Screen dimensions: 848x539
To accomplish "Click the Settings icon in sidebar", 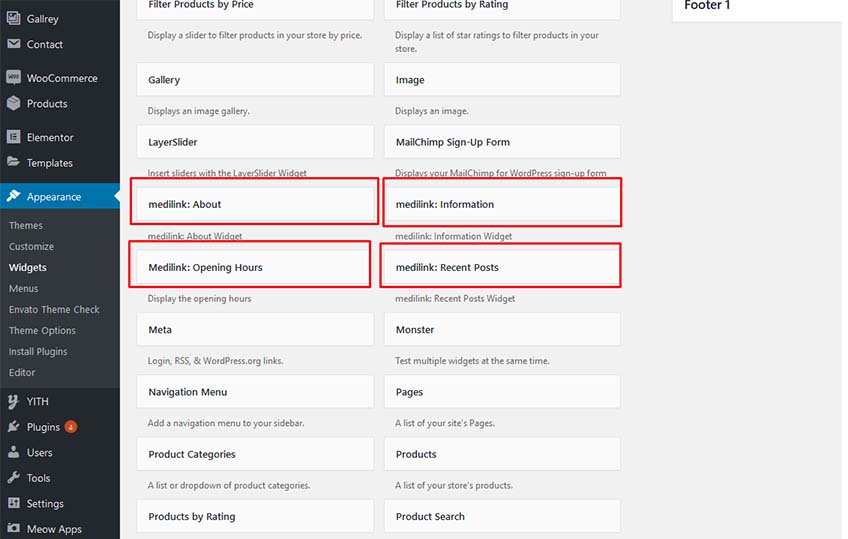I will click(x=14, y=503).
